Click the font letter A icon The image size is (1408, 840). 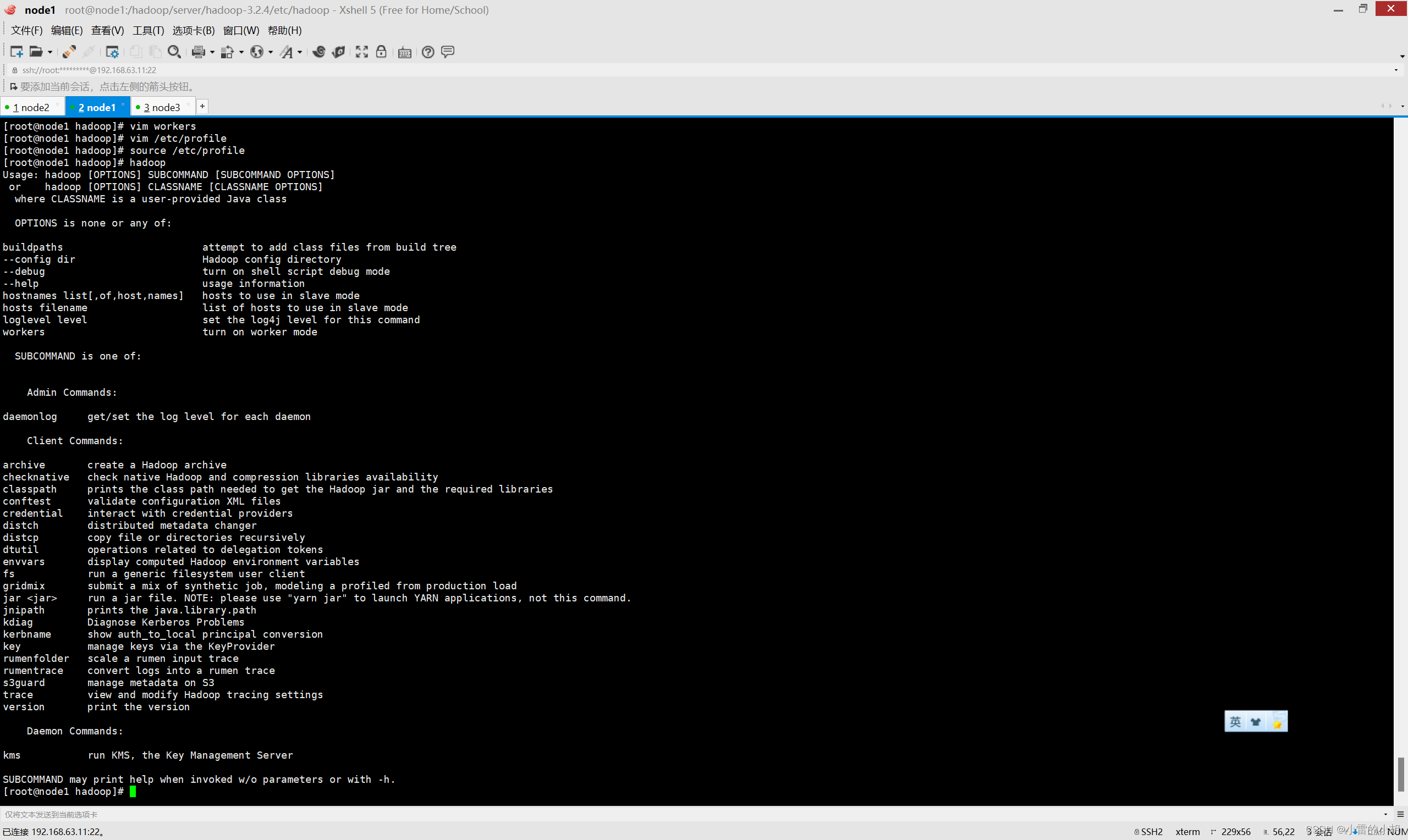pos(287,52)
